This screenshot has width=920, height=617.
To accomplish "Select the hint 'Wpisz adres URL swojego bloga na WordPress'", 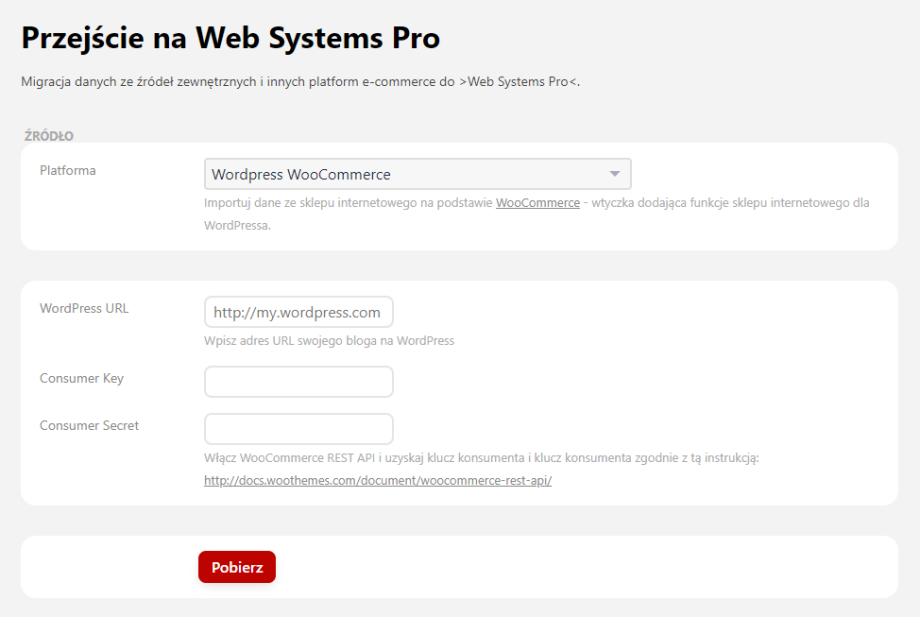I will pos(329,341).
